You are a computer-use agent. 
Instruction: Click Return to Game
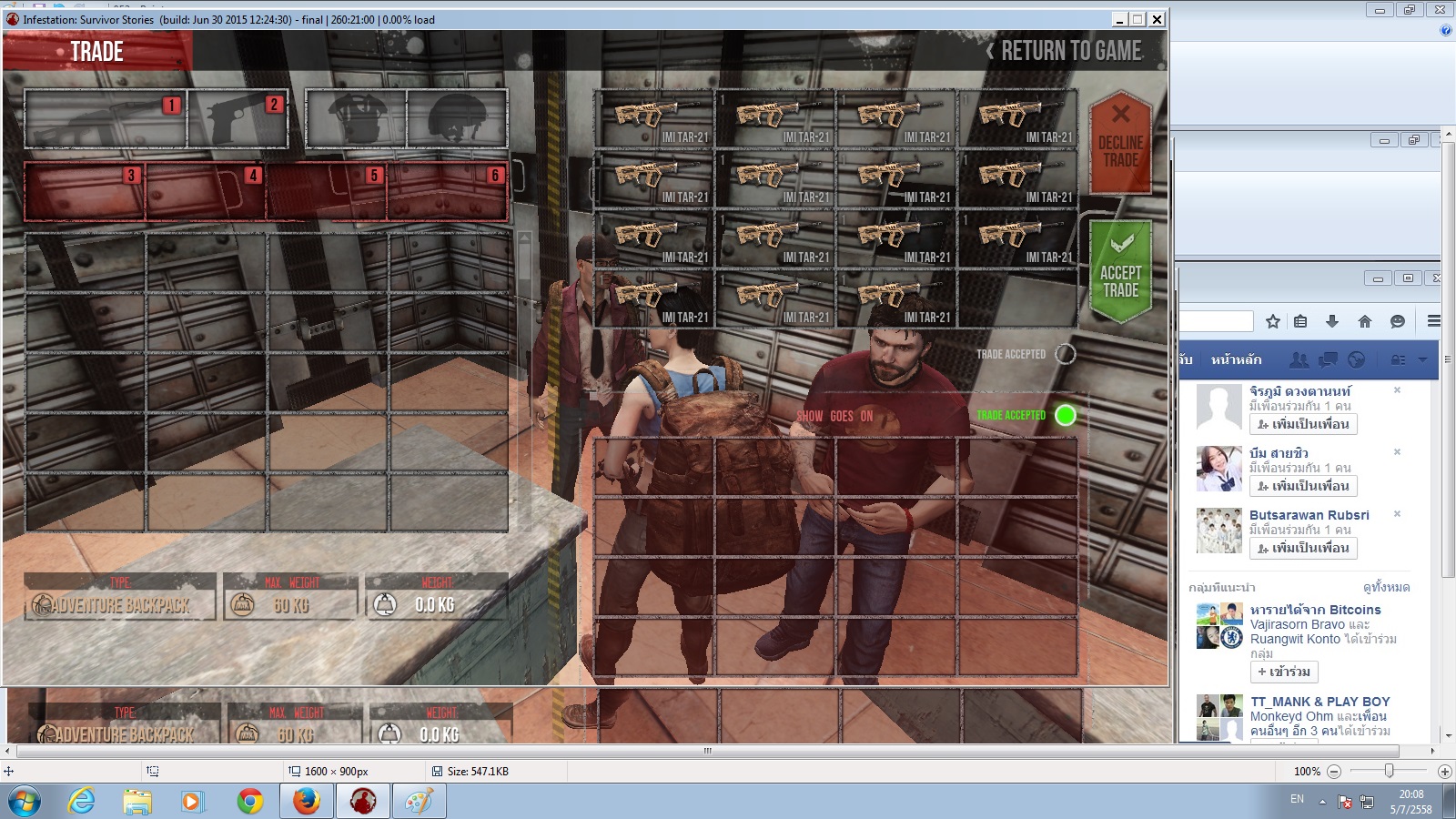1065,51
